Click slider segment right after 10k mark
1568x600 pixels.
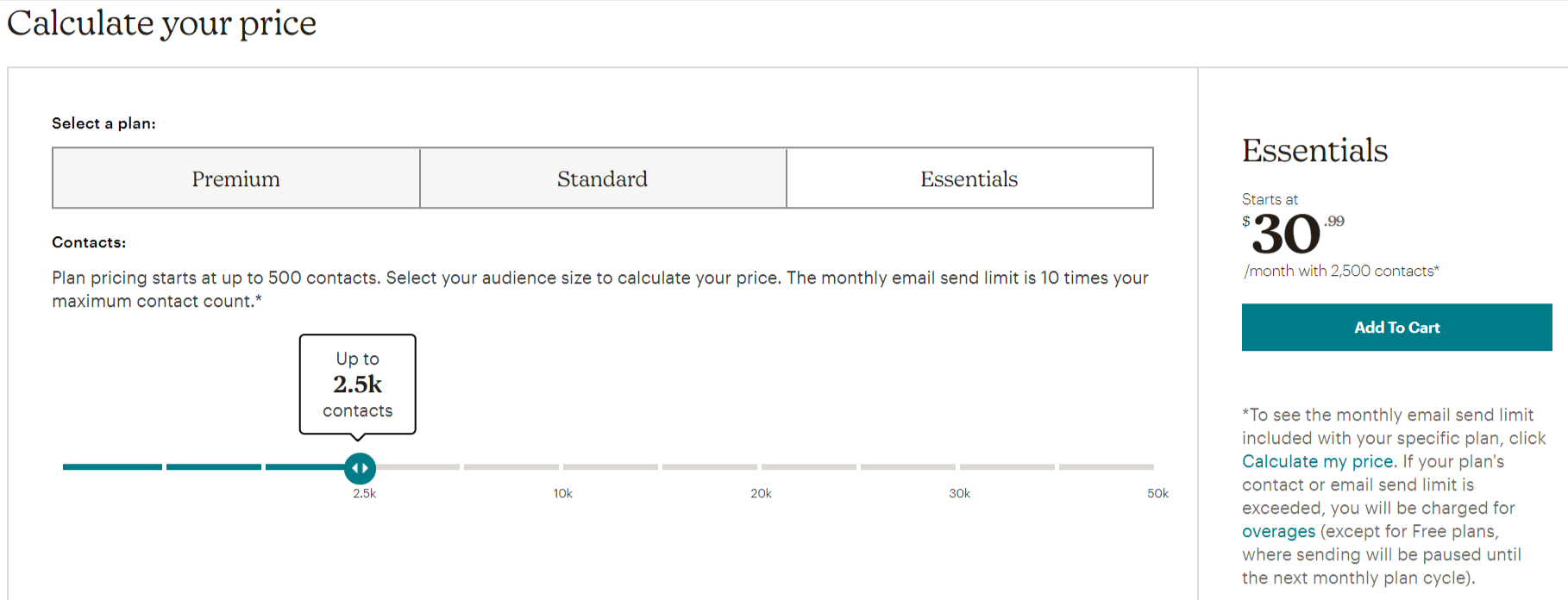pyautogui.click(x=610, y=466)
